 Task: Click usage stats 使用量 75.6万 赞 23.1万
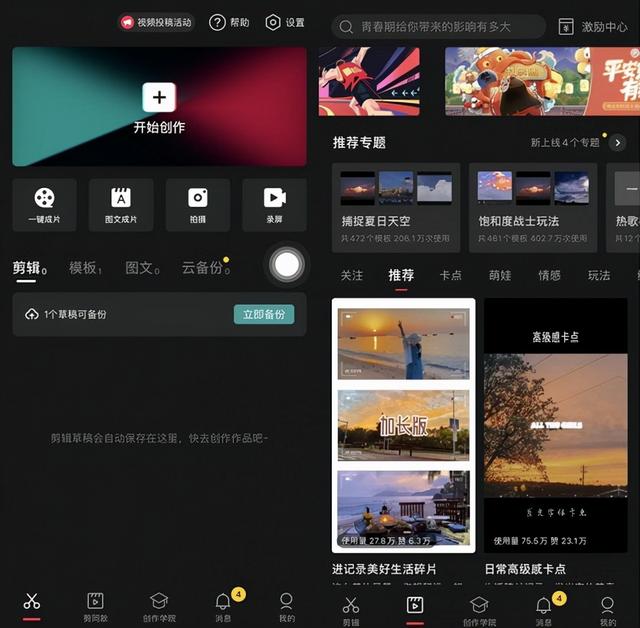point(540,541)
